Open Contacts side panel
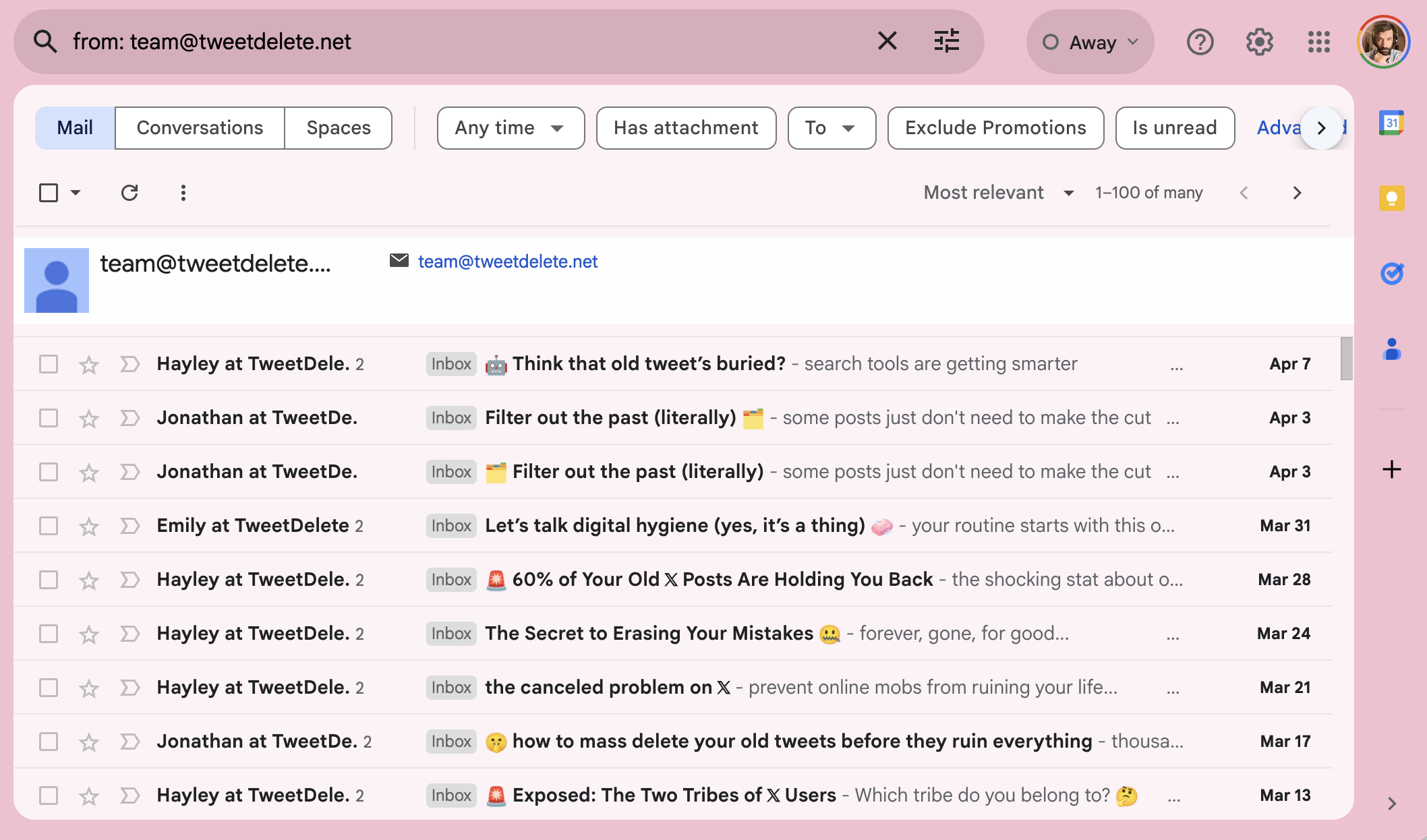The width and height of the screenshot is (1427, 840). tap(1391, 349)
